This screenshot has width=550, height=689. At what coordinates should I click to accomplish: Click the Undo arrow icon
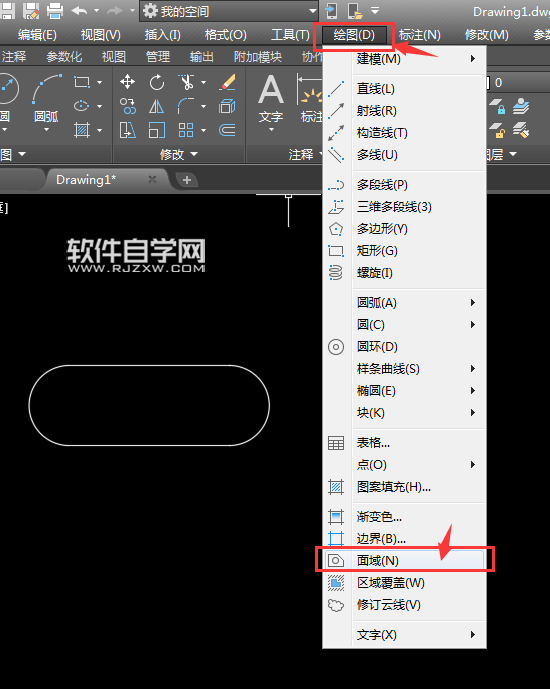79,10
